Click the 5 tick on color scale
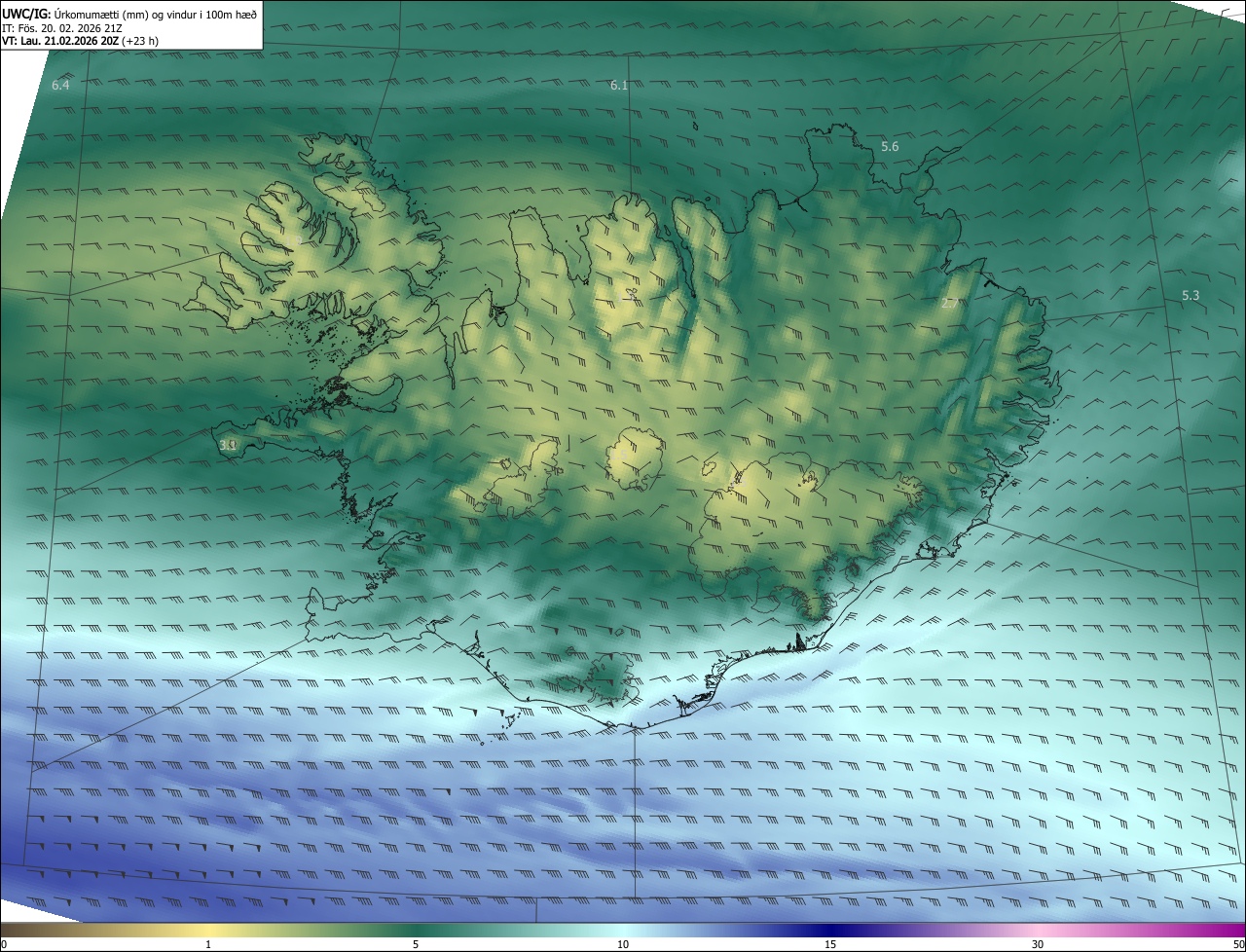The width and height of the screenshot is (1246, 952). point(416,944)
